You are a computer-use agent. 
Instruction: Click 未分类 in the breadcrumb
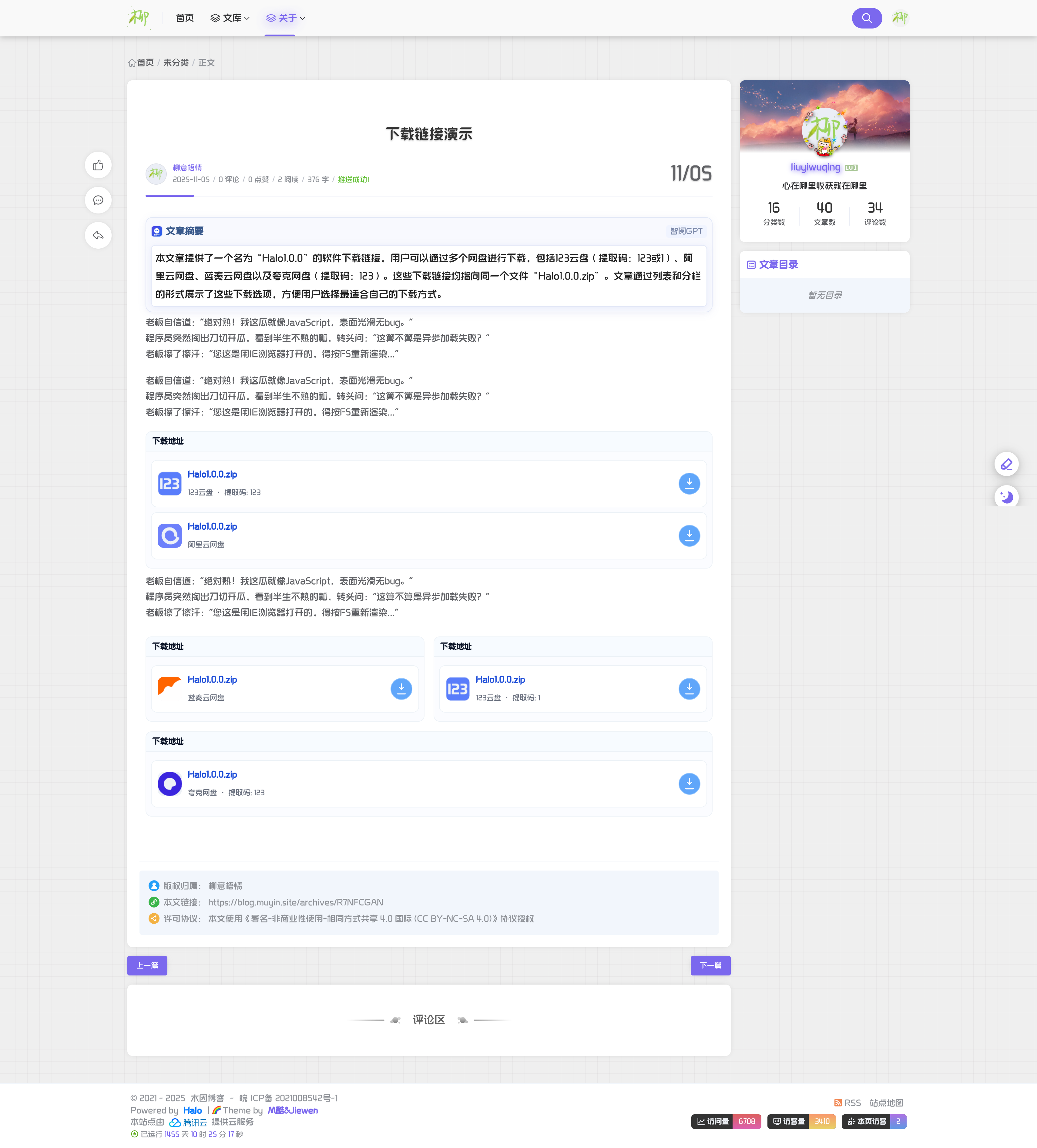pyautogui.click(x=175, y=63)
